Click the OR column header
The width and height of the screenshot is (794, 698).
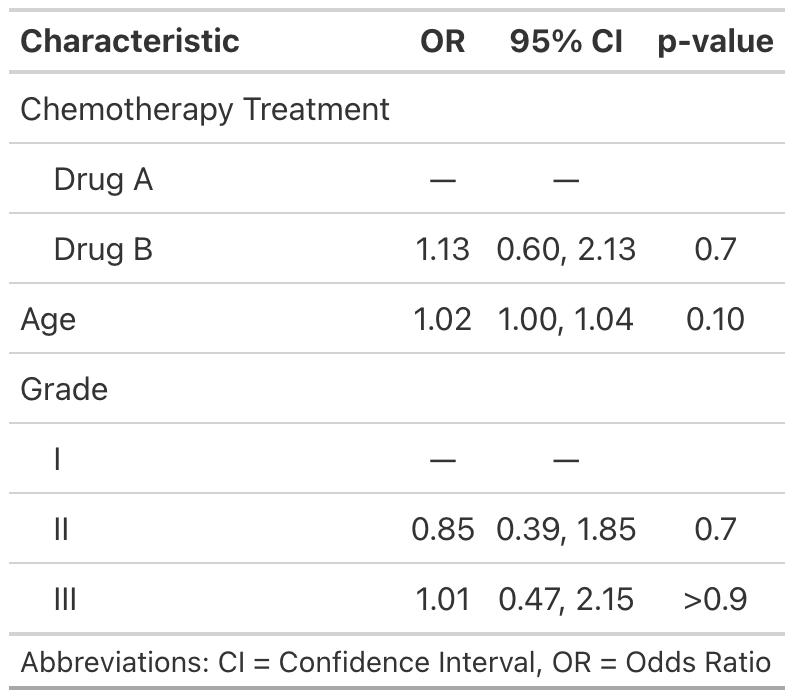pos(442,41)
